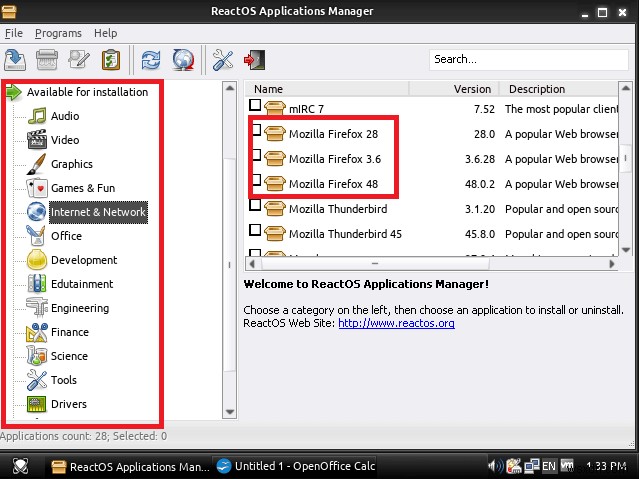The height and width of the screenshot is (479, 640).
Task: Enable the Mozilla Thunderbird 45 checkbox
Action: point(255,230)
